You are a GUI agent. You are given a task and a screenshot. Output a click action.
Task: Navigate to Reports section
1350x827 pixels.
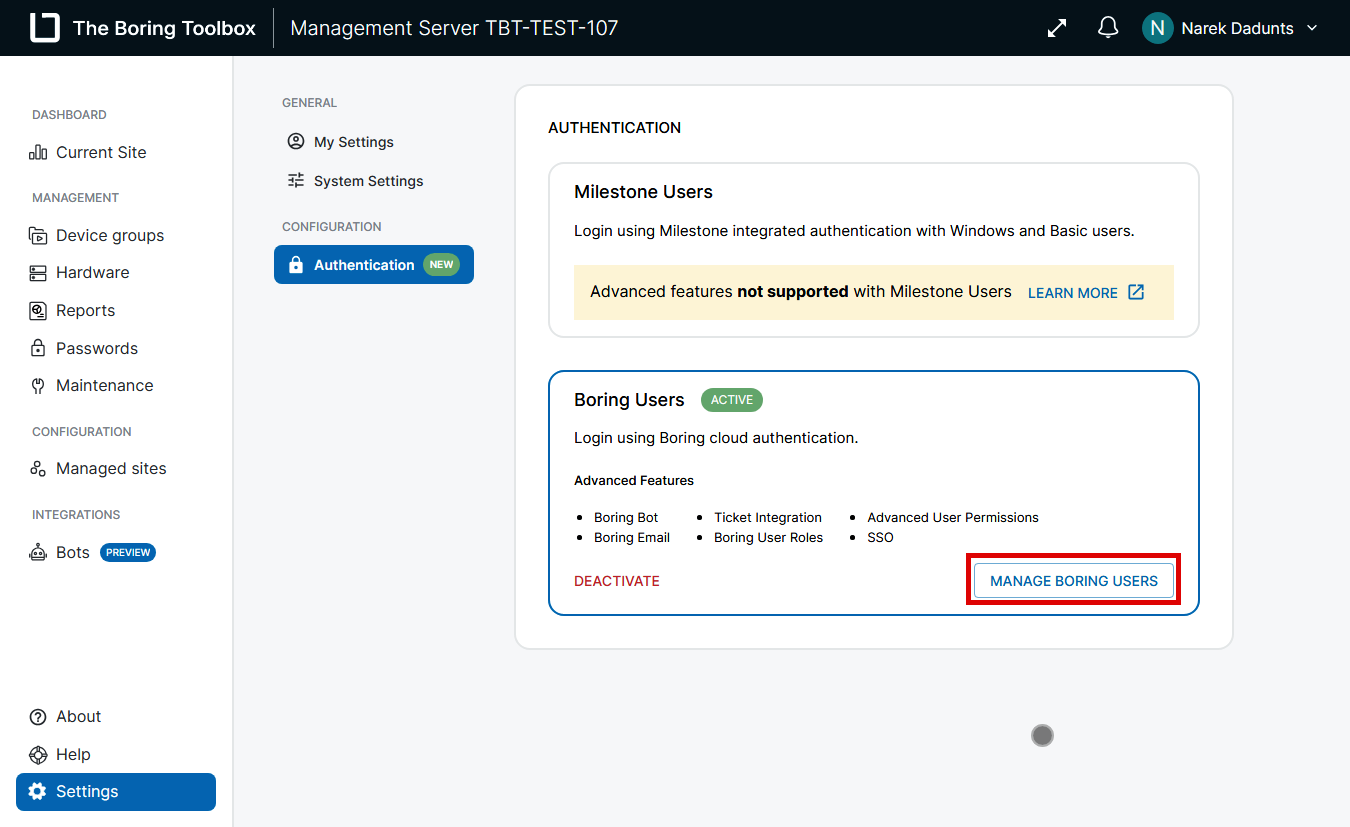85,310
